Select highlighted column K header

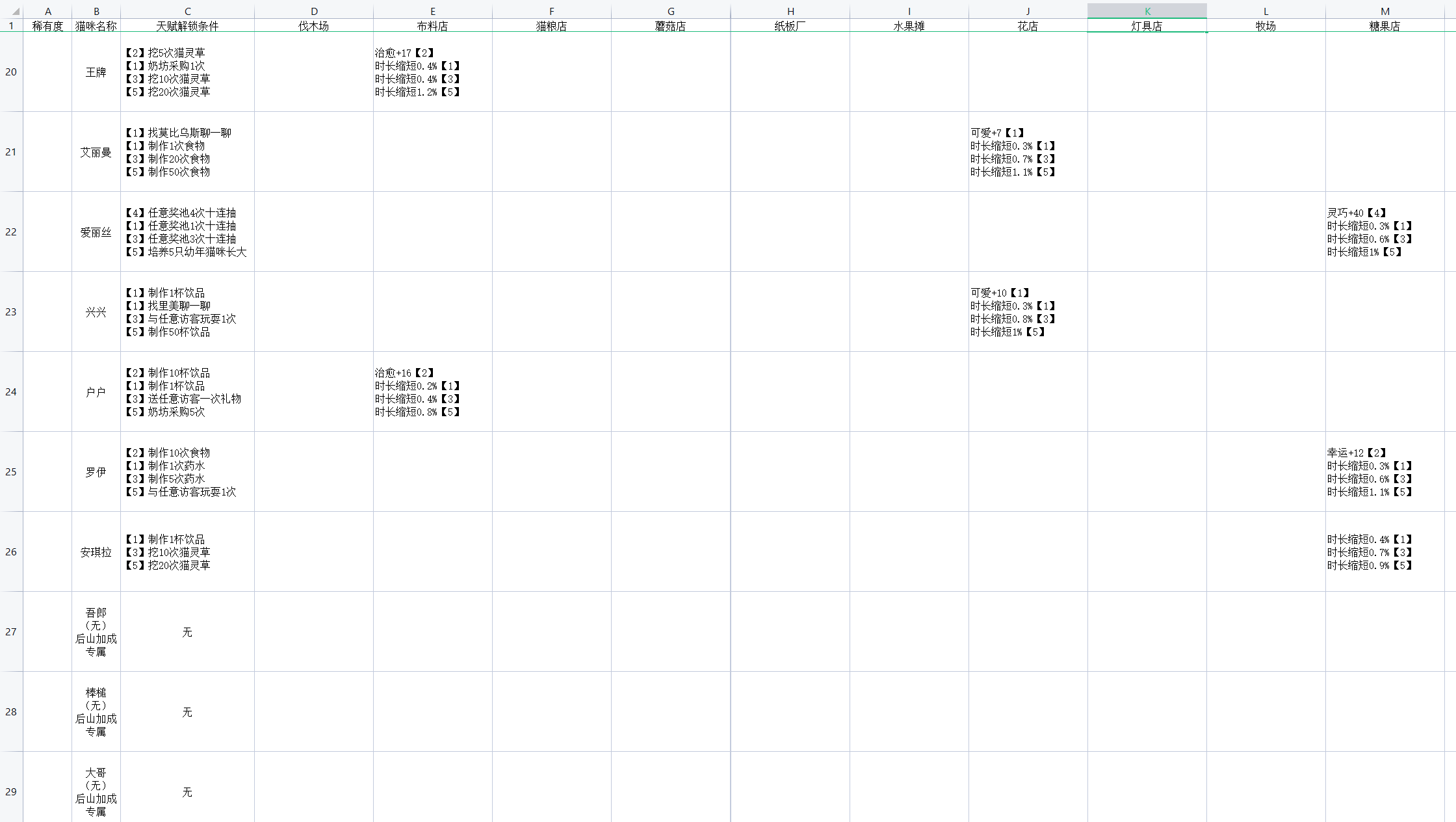[x=1147, y=11]
